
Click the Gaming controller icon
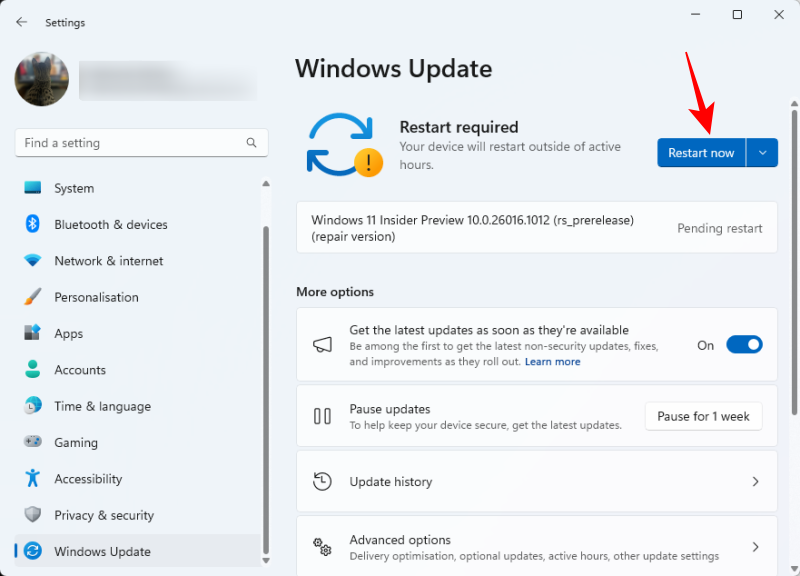click(x=33, y=442)
